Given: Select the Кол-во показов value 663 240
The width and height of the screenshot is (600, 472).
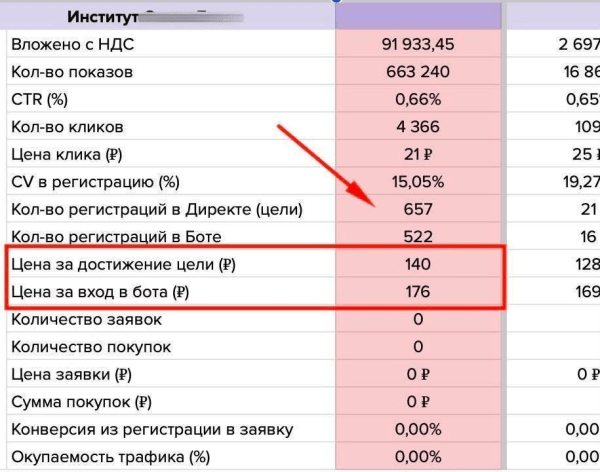Looking at the screenshot, I should pyautogui.click(x=417, y=72).
